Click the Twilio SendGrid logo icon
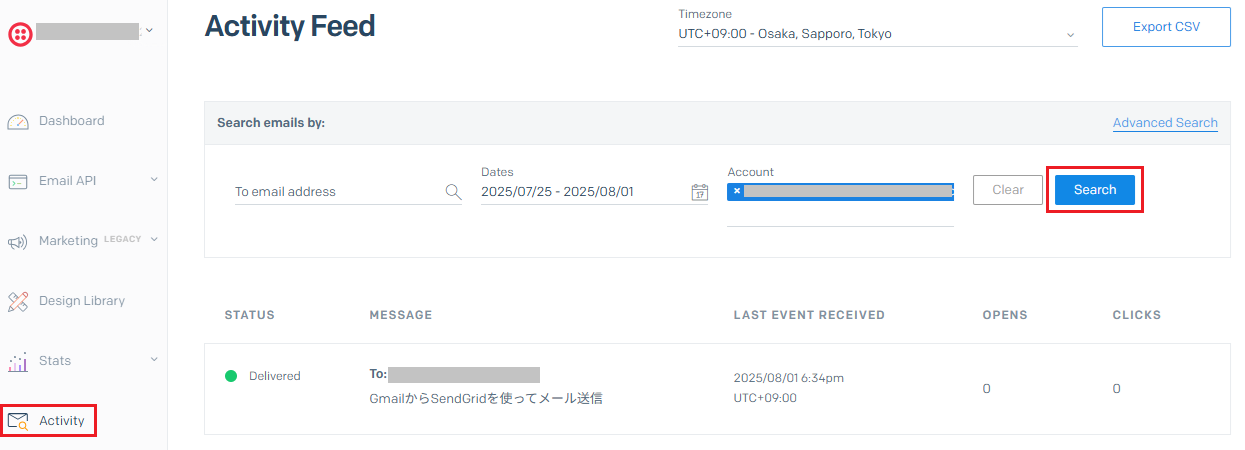 [20, 33]
